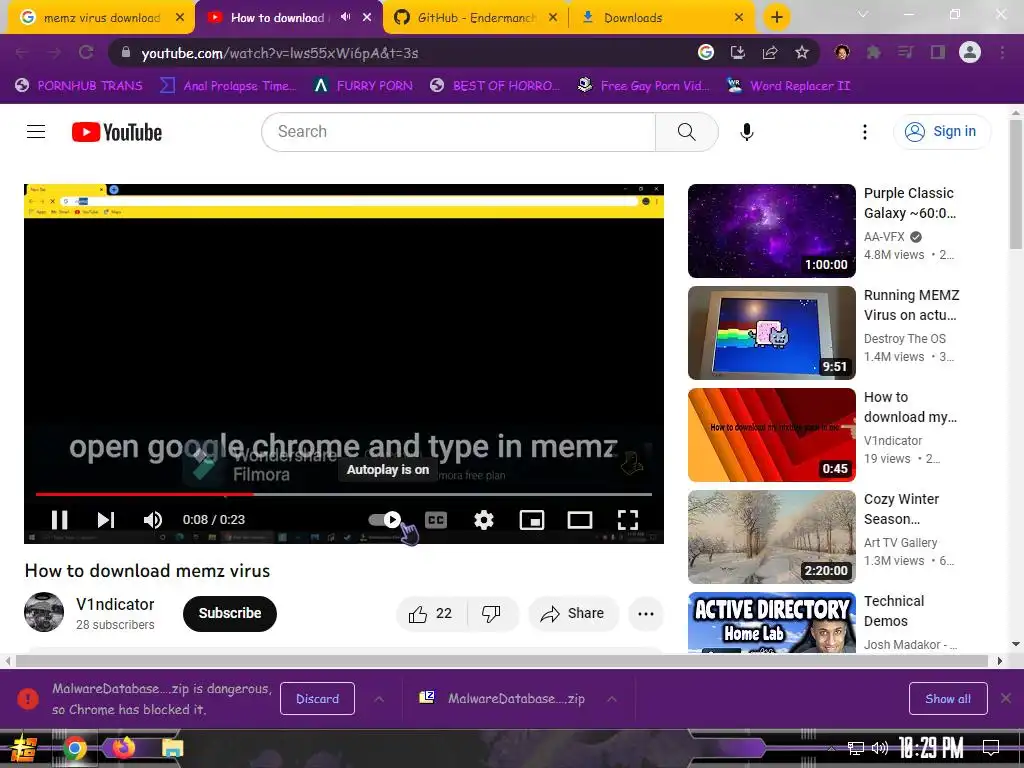
Task: Toggle autoplay switch off
Action: pyautogui.click(x=385, y=520)
